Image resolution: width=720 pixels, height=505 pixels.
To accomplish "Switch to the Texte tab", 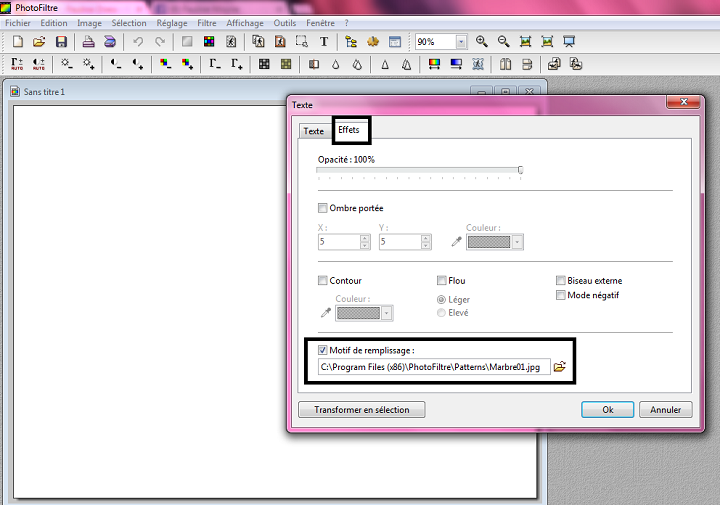I will [313, 131].
